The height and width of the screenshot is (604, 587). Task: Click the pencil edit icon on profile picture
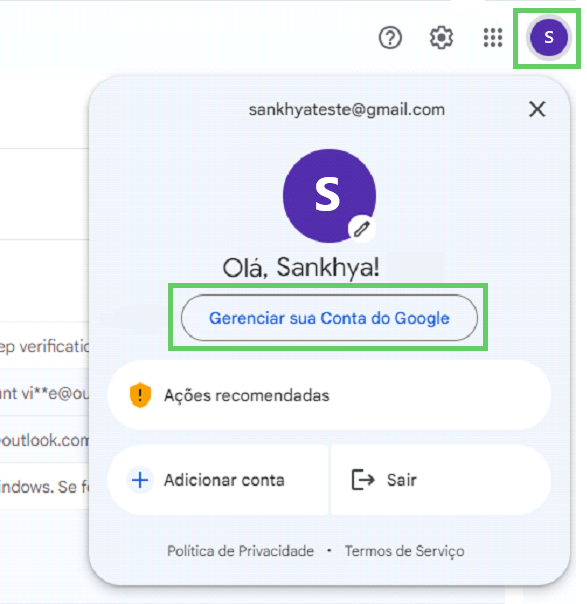pos(362,229)
